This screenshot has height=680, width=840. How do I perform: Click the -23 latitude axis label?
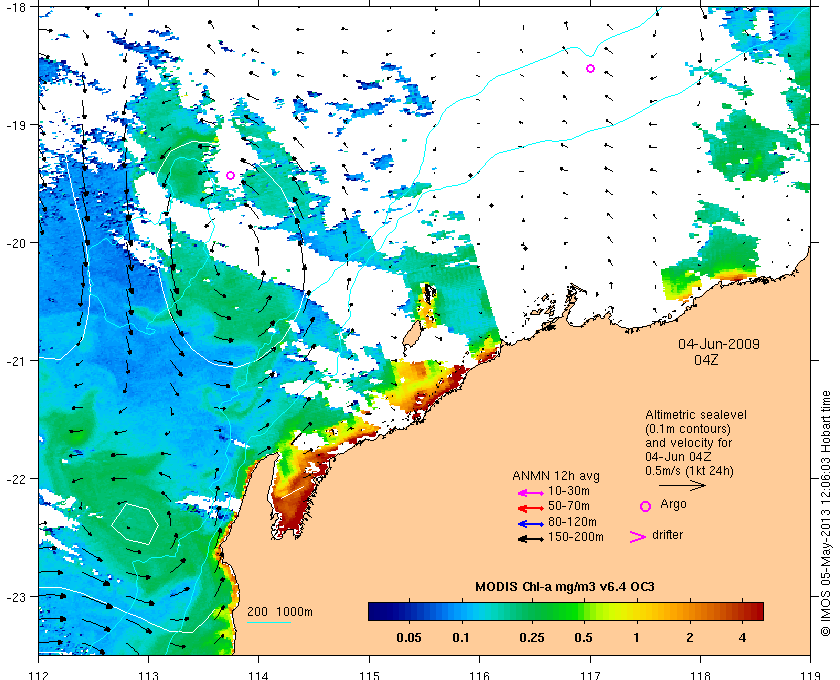15,597
